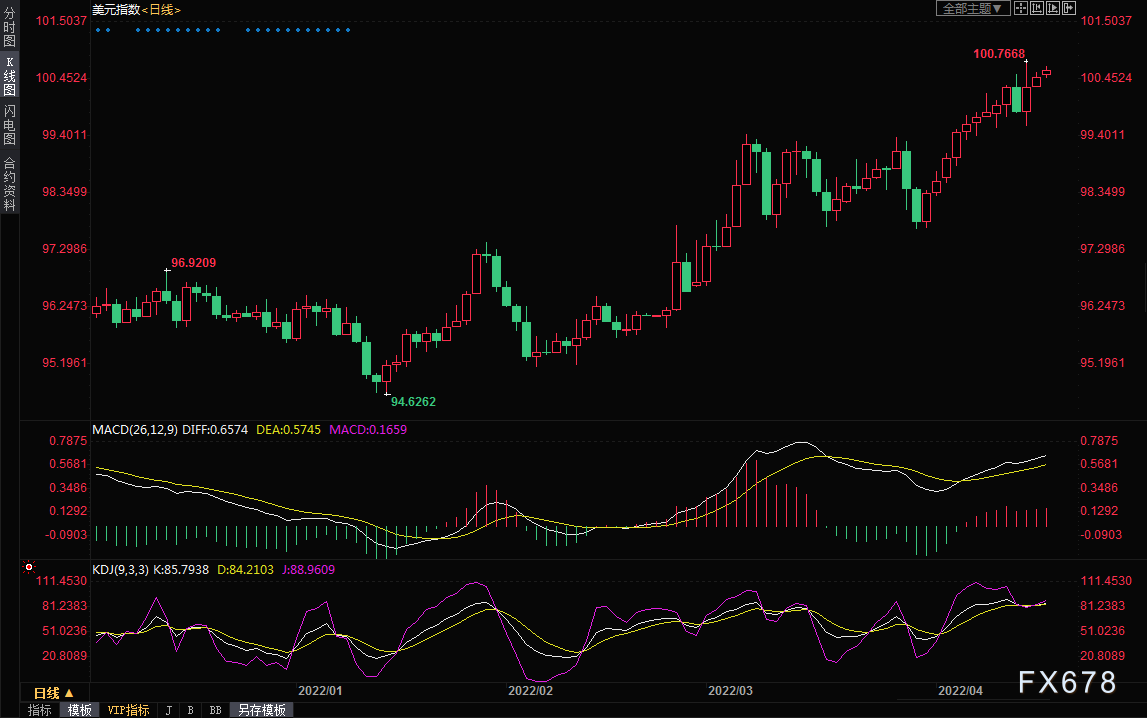Click the K:85.7938 value

(181, 570)
